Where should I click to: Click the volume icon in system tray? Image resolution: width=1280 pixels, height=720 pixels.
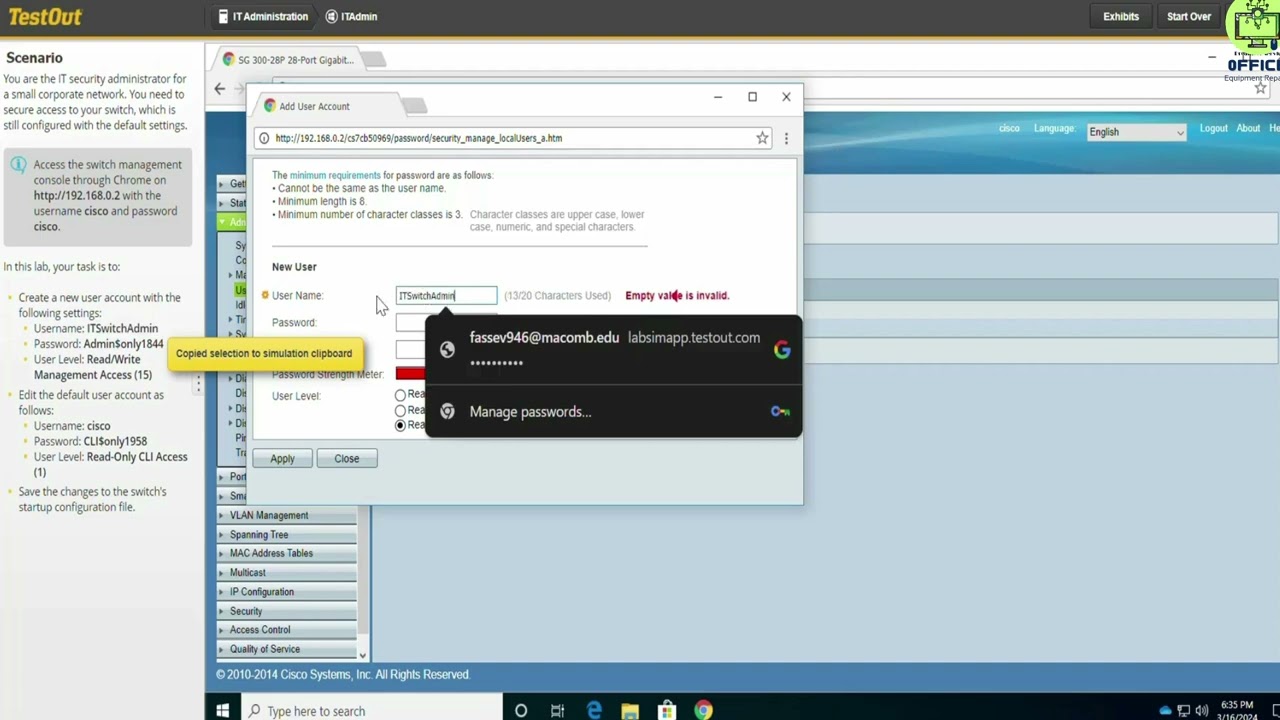click(x=1201, y=711)
